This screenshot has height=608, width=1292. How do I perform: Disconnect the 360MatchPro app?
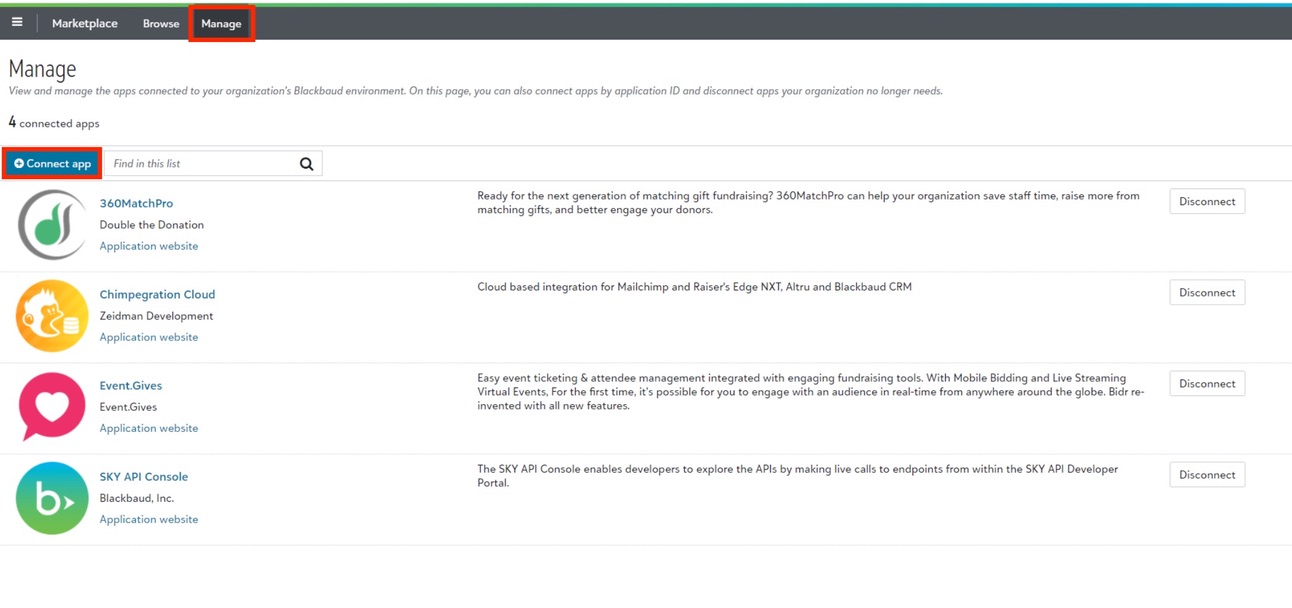coord(1207,201)
